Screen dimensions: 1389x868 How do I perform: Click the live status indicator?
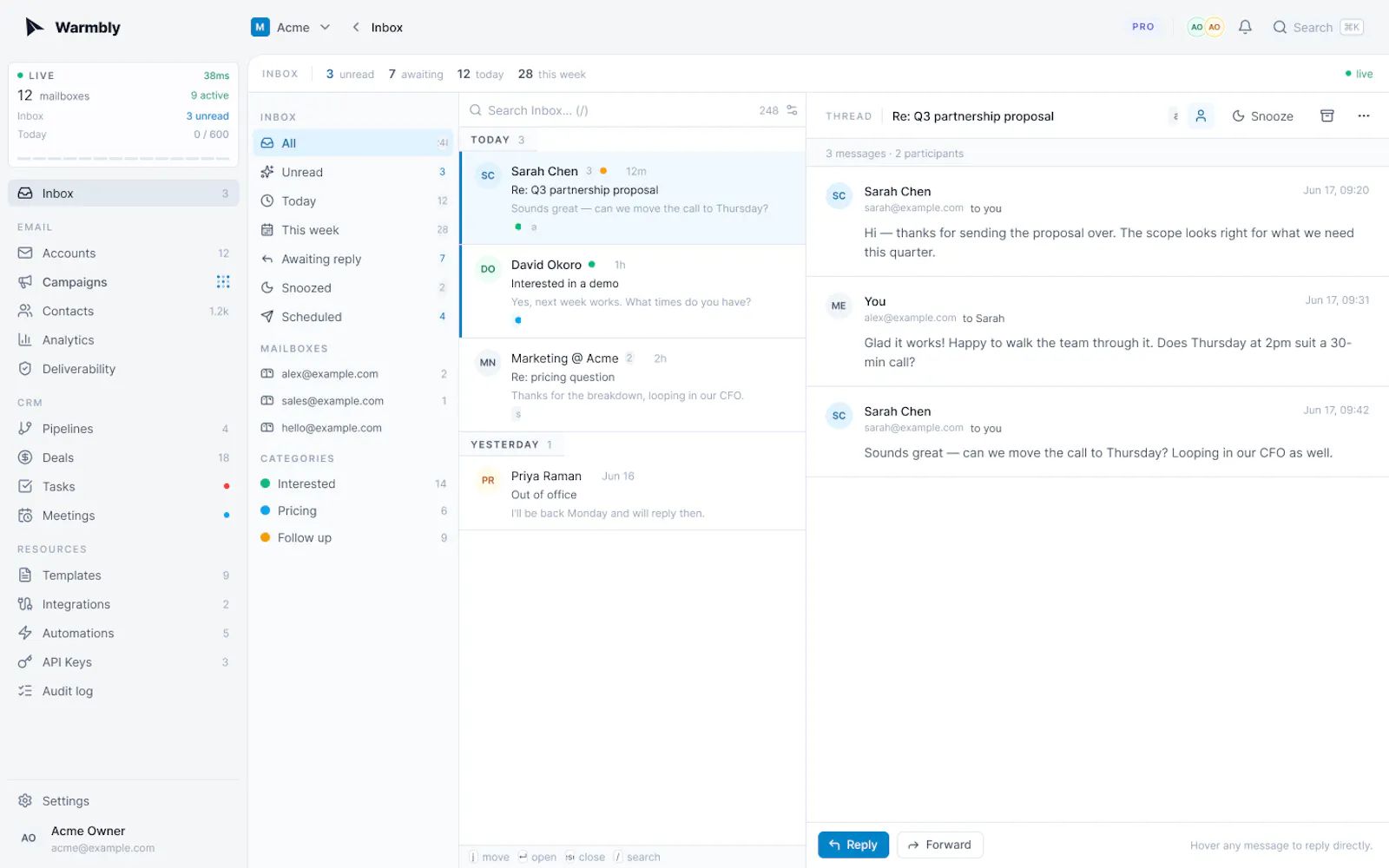(x=1359, y=74)
